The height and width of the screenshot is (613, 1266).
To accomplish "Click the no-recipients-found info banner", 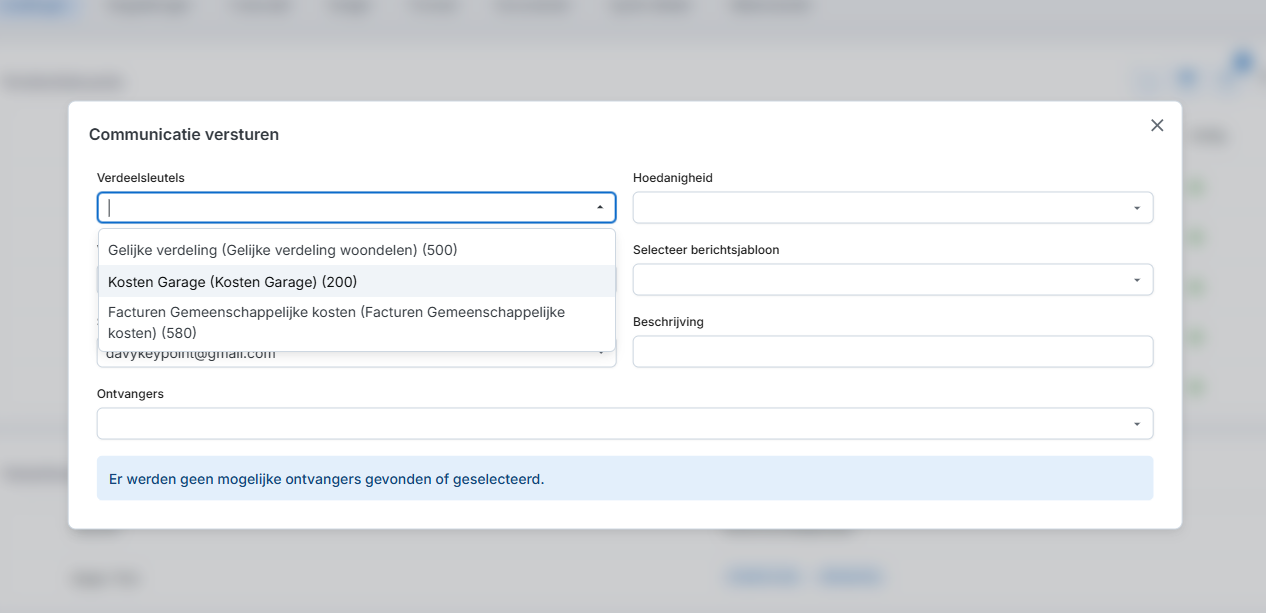I will click(624, 479).
